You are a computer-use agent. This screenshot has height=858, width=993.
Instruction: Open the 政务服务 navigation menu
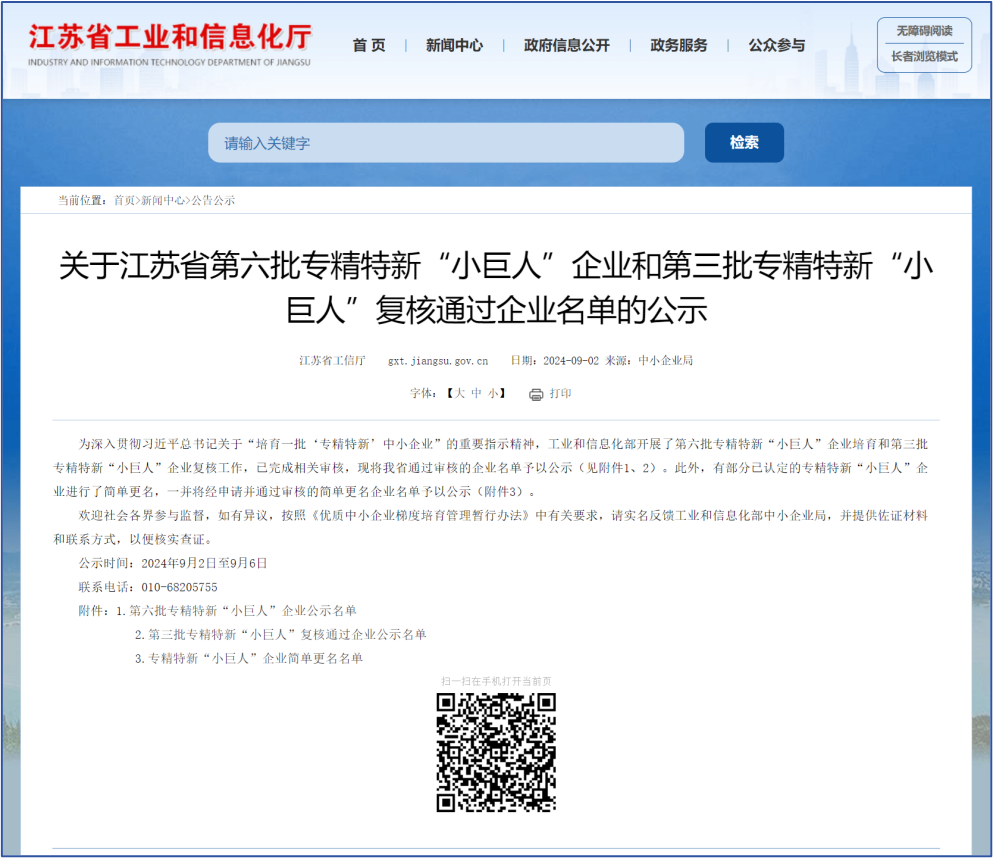pos(678,45)
